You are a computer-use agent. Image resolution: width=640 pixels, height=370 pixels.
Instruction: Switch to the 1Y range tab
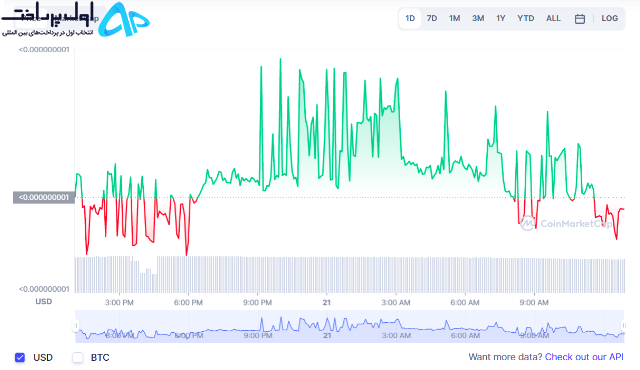pyautogui.click(x=500, y=18)
